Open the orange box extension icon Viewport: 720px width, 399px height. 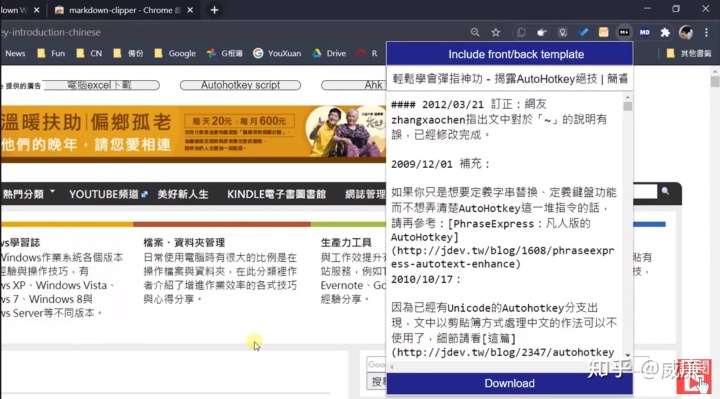603,32
